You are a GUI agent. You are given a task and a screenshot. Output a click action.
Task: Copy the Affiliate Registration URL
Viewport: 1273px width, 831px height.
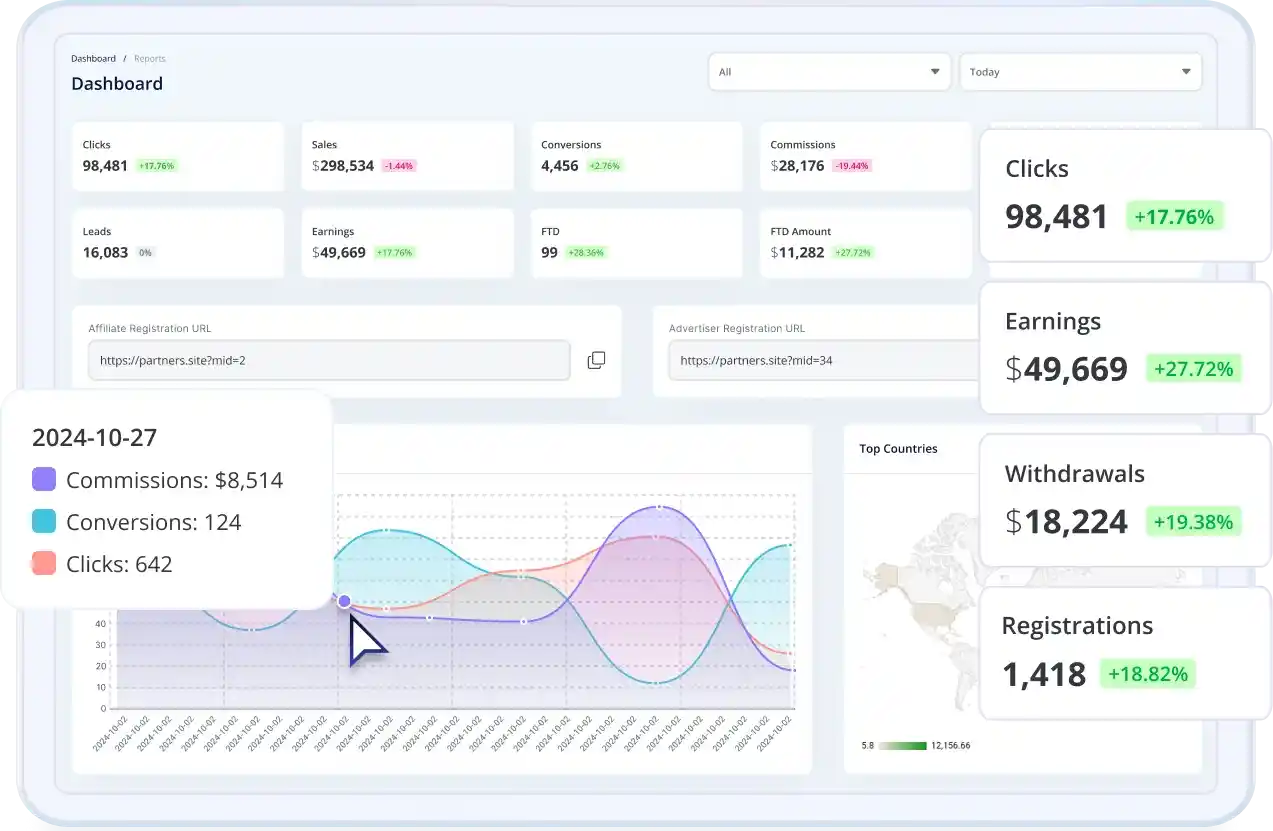[596, 360]
